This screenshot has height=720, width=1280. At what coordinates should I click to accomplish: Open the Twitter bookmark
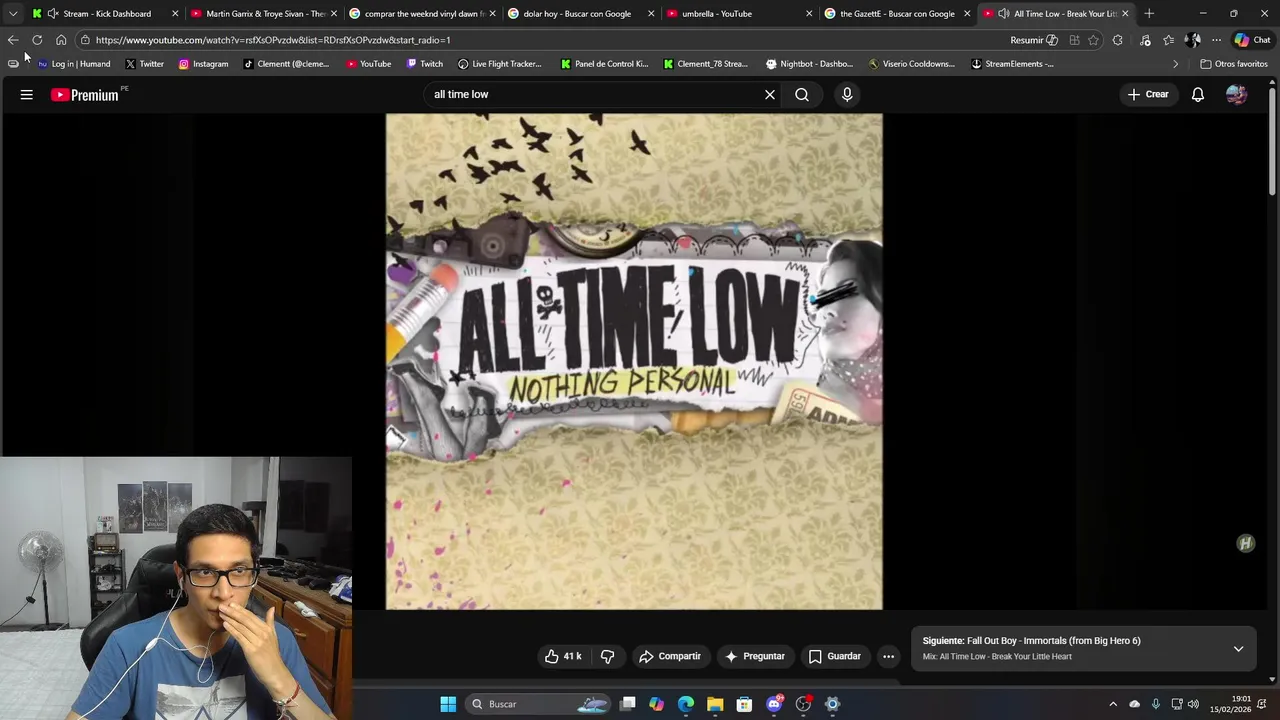[144, 64]
